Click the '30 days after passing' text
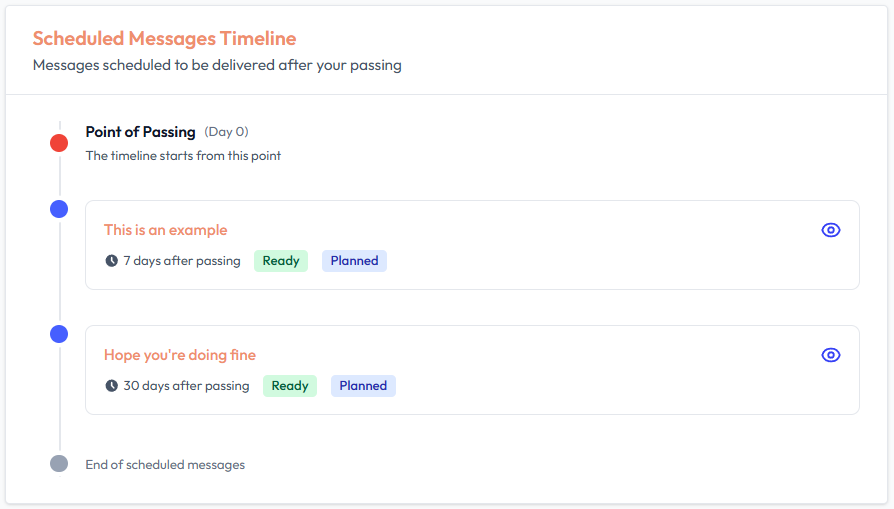894x509 pixels. 186,386
